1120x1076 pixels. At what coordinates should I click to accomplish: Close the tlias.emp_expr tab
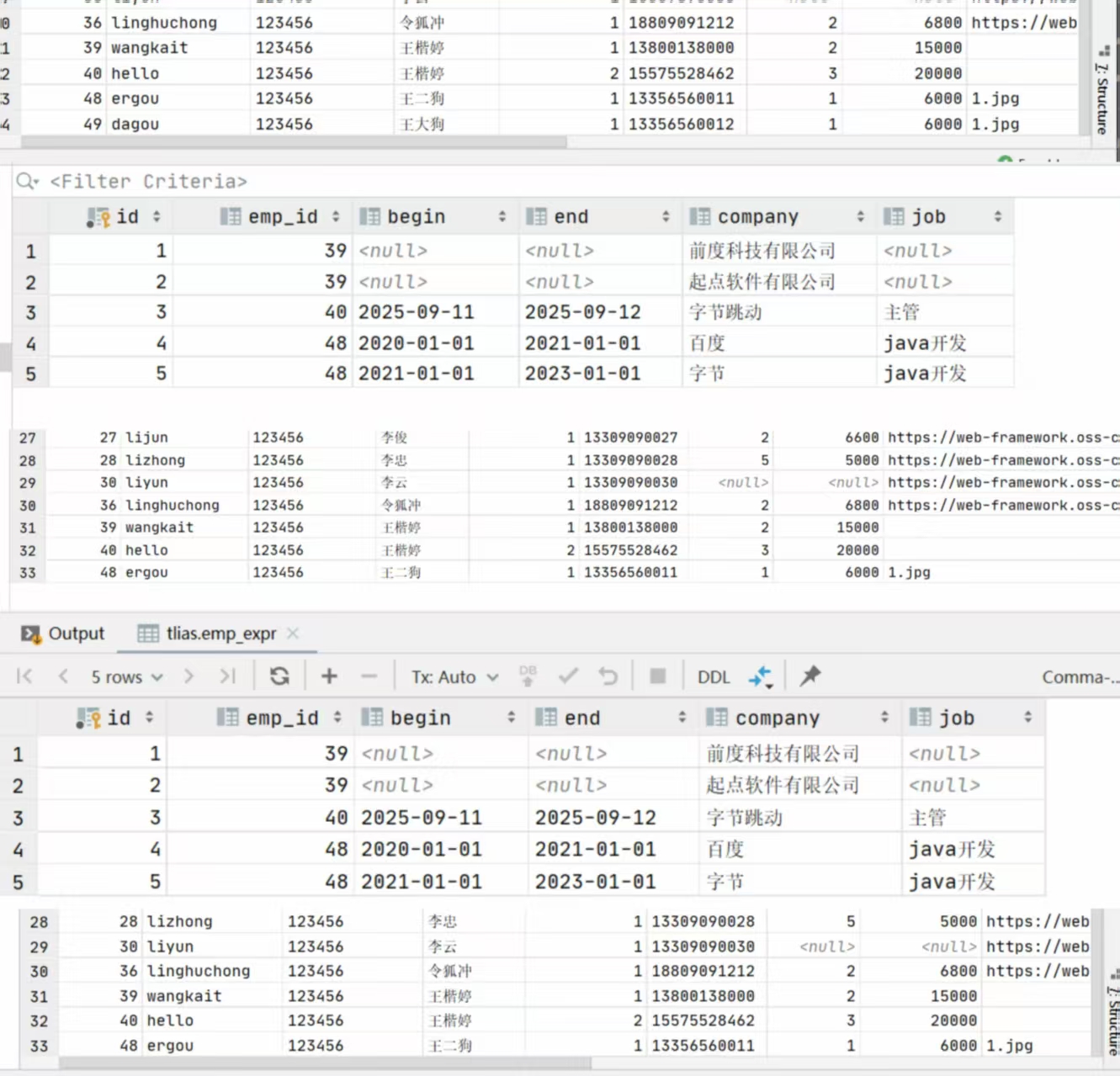point(293,633)
